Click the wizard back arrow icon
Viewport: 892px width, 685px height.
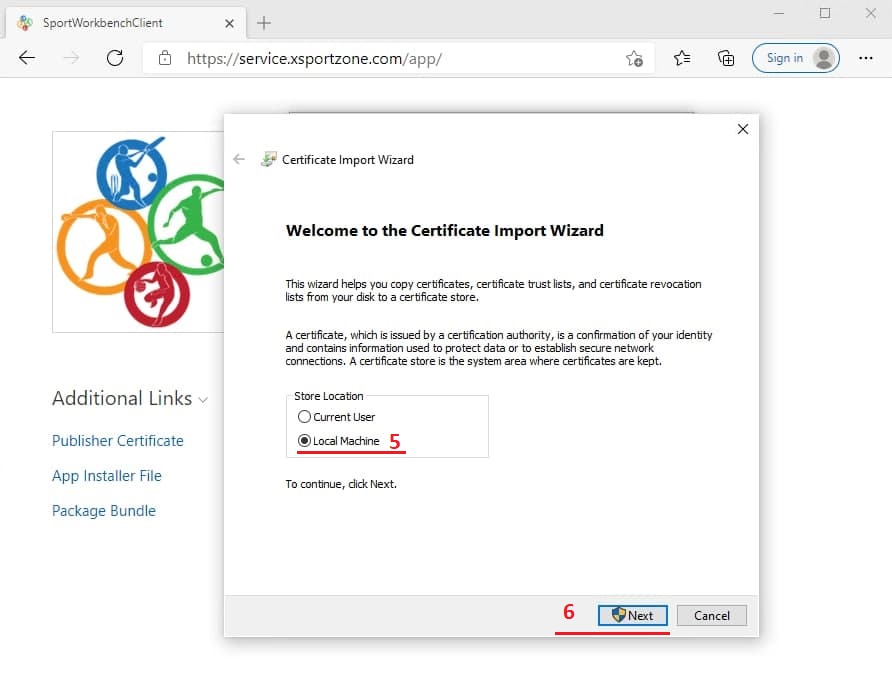point(239,159)
